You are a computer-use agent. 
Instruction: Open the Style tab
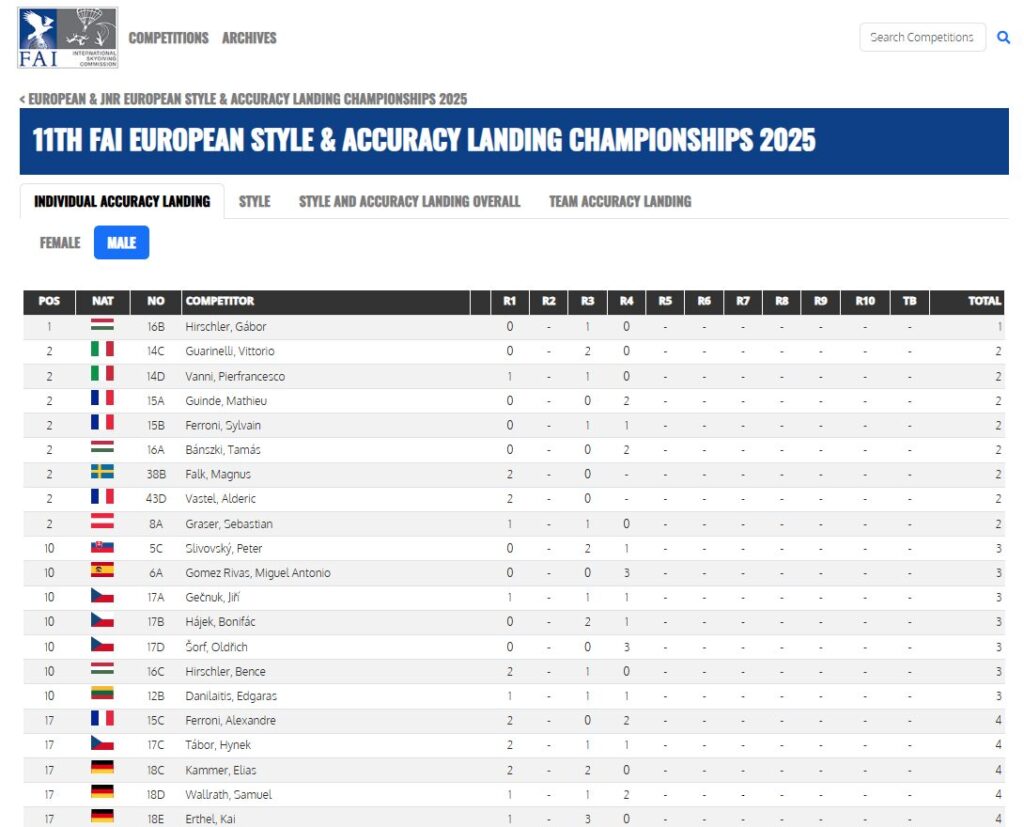coord(254,202)
